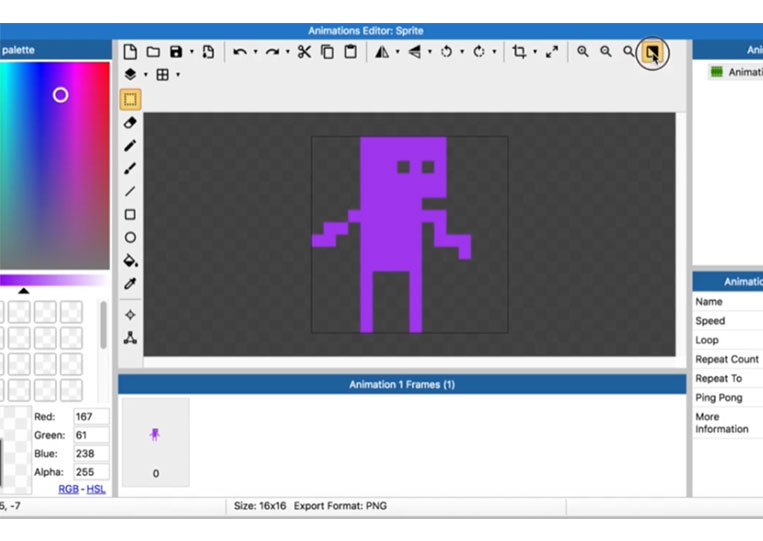Click the resize image arrows icon

[x=551, y=52]
